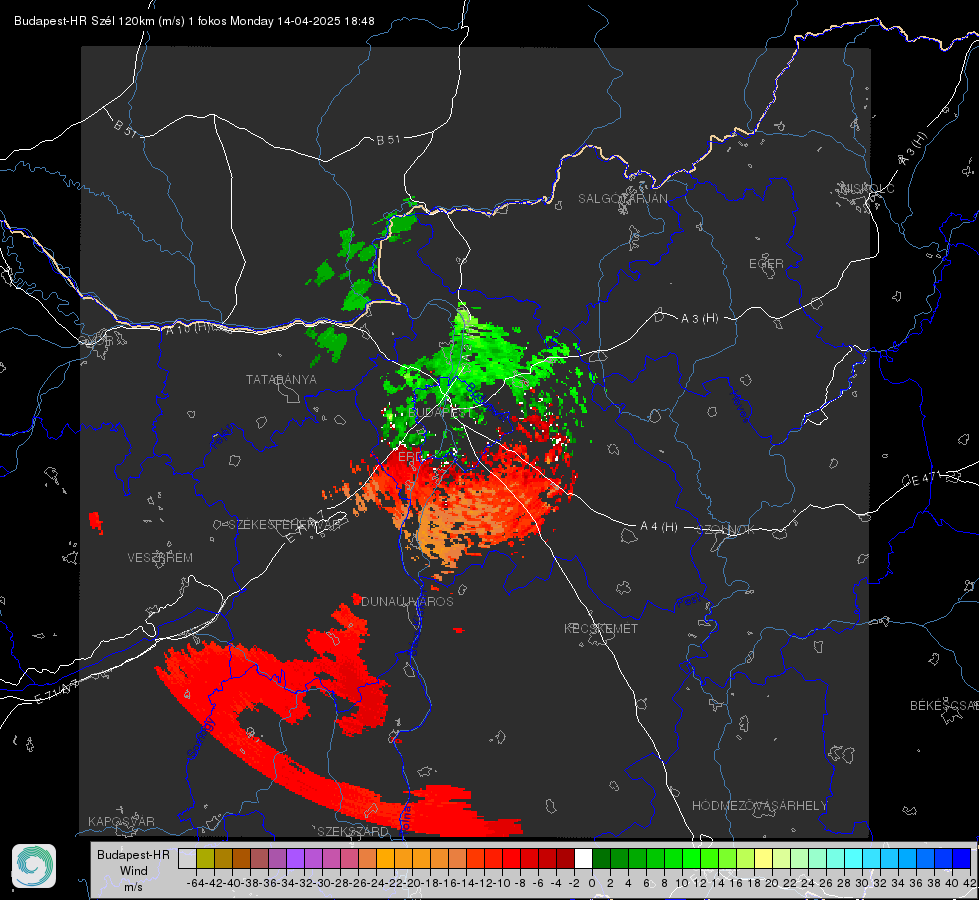Click the BUDAPEST city label
The height and width of the screenshot is (900, 979).
(440, 412)
